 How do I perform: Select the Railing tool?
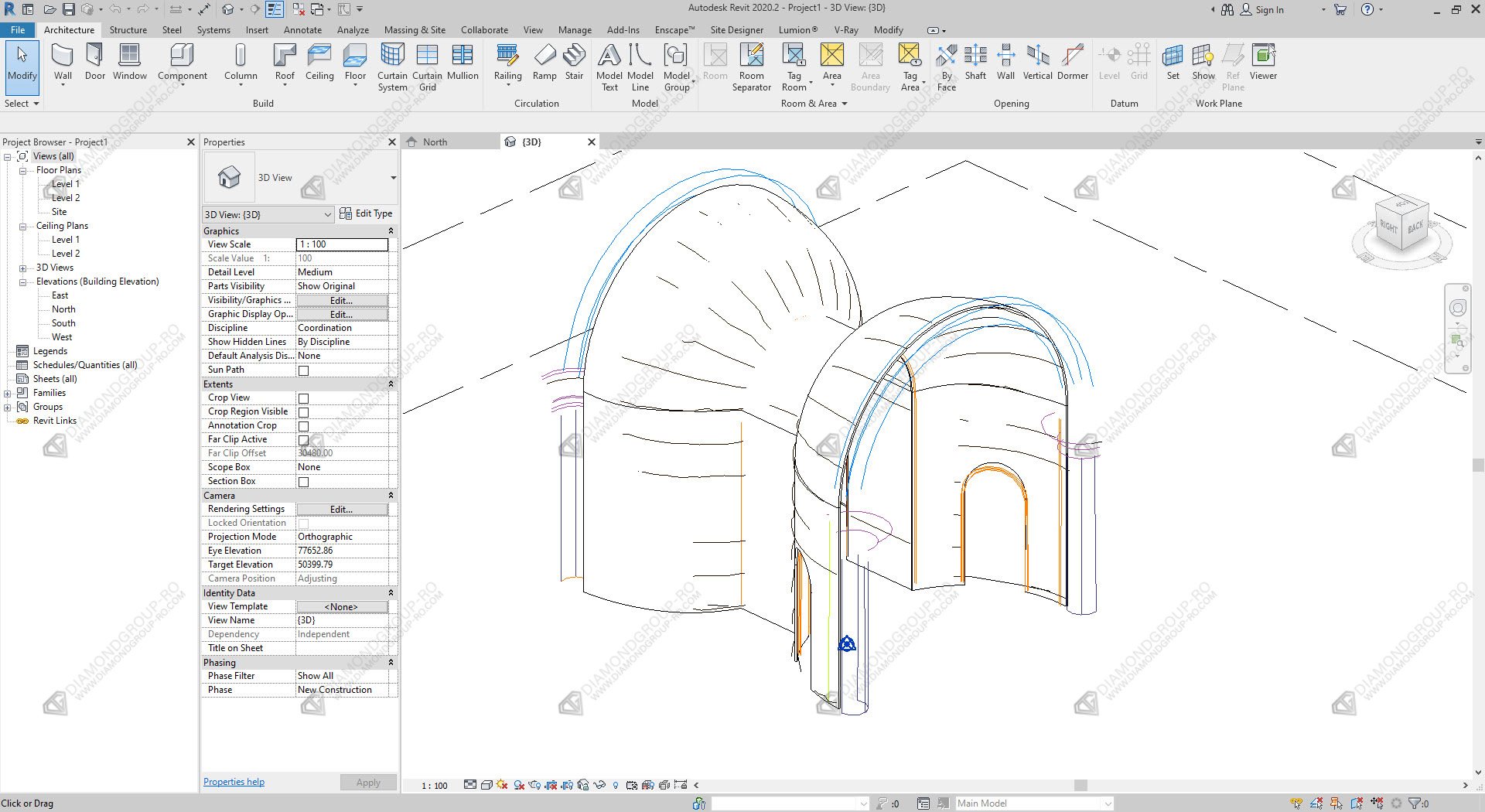pyautogui.click(x=507, y=63)
